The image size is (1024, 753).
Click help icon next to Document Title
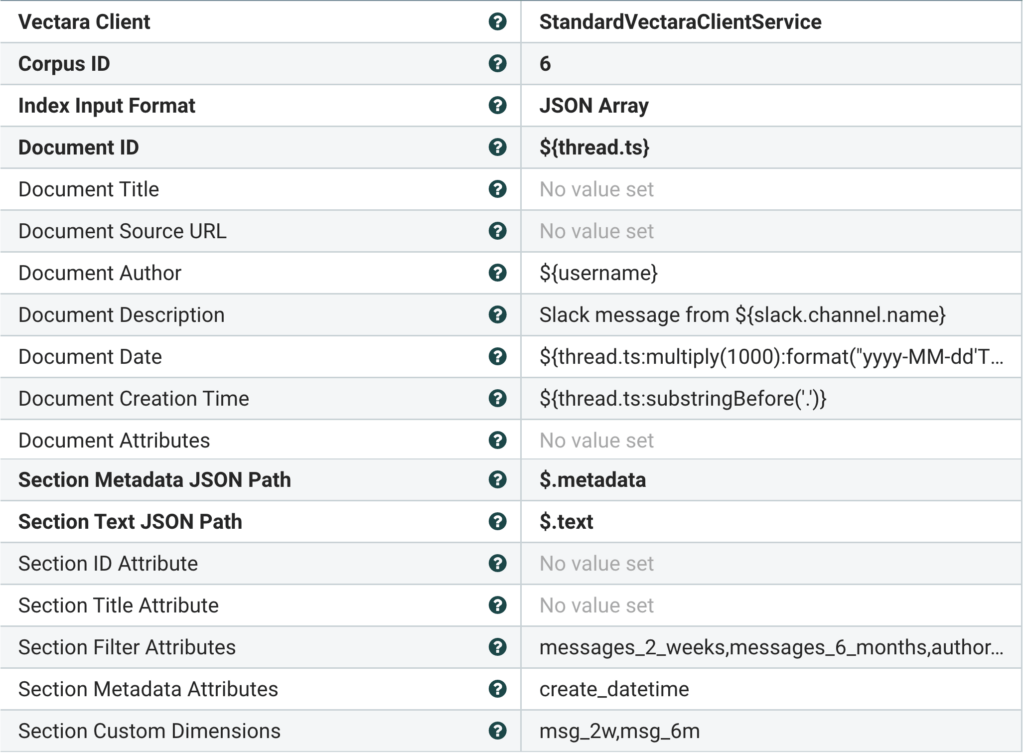tap(497, 190)
